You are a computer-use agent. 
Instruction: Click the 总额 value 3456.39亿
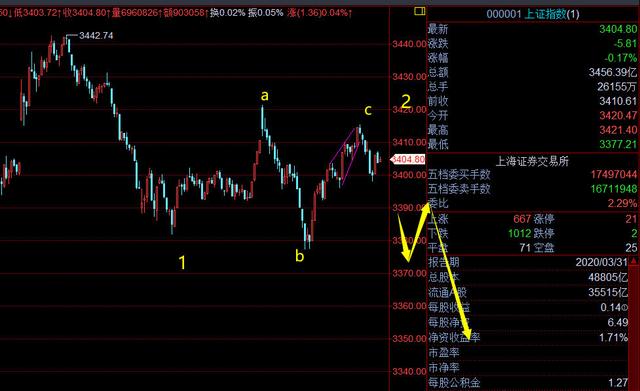613,72
